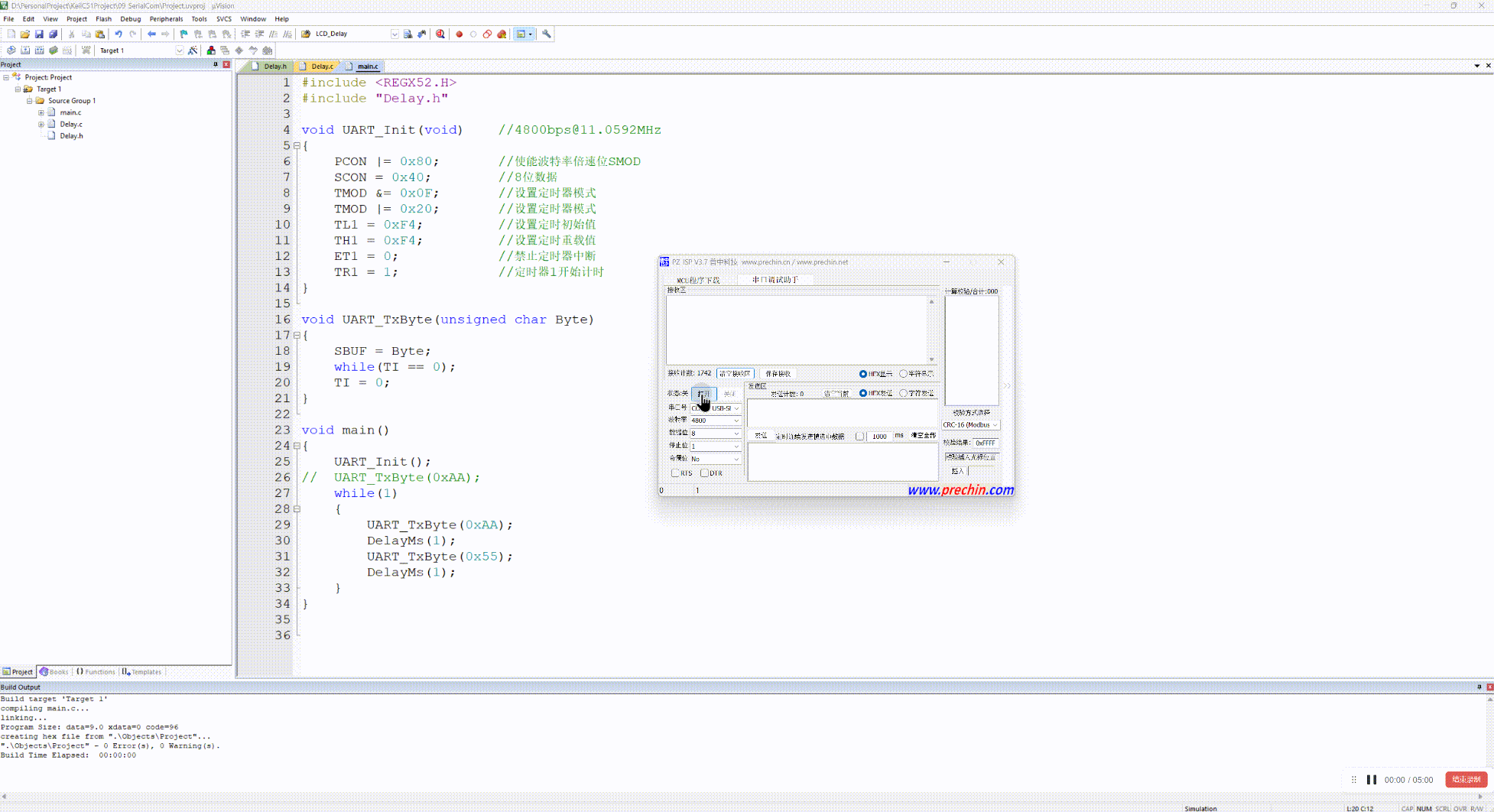Screen dimensions: 1494x812
Task: Click the Translate file icon in build toolbar
Action: 11,50
